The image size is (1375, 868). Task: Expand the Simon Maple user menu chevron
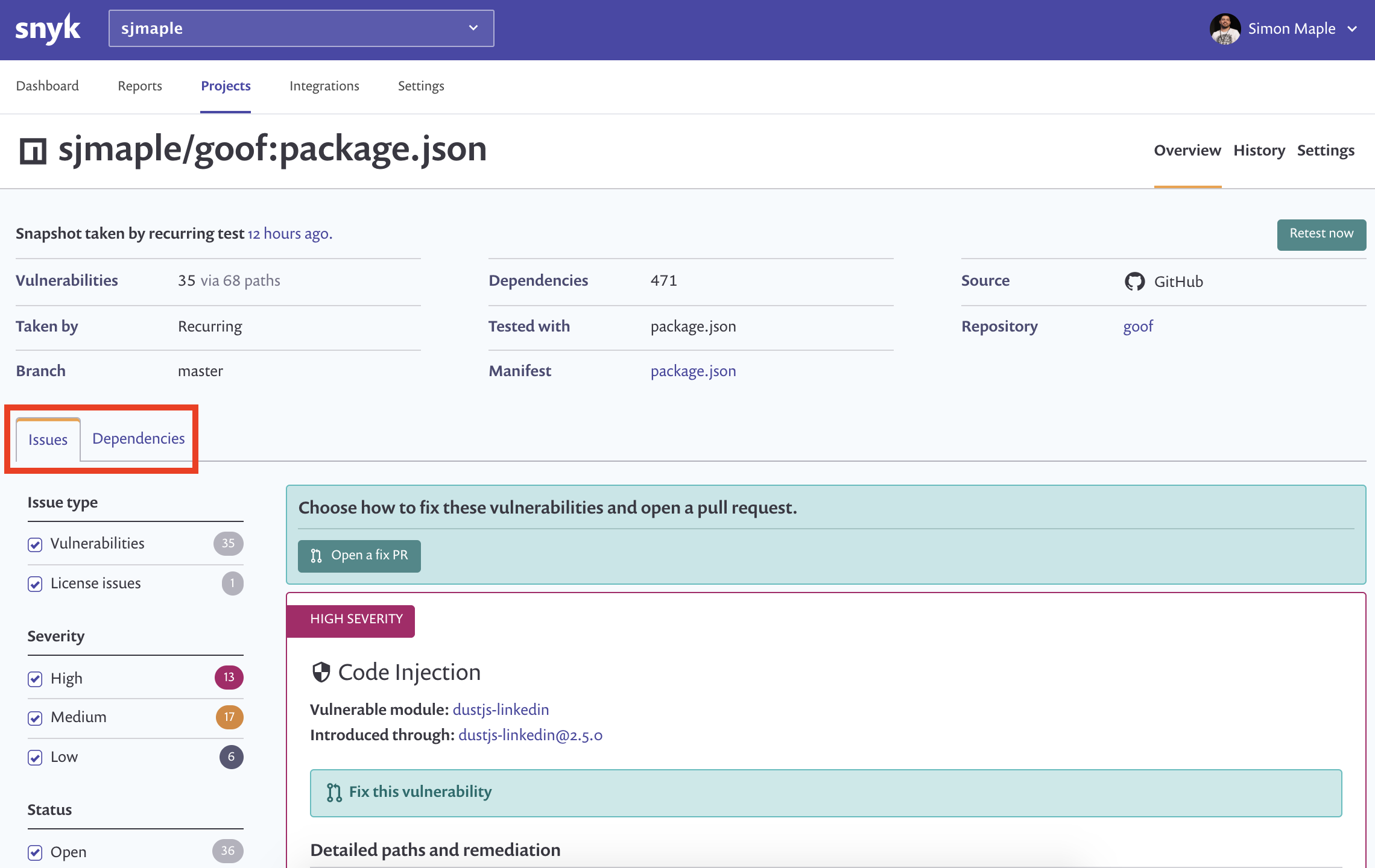1352,29
